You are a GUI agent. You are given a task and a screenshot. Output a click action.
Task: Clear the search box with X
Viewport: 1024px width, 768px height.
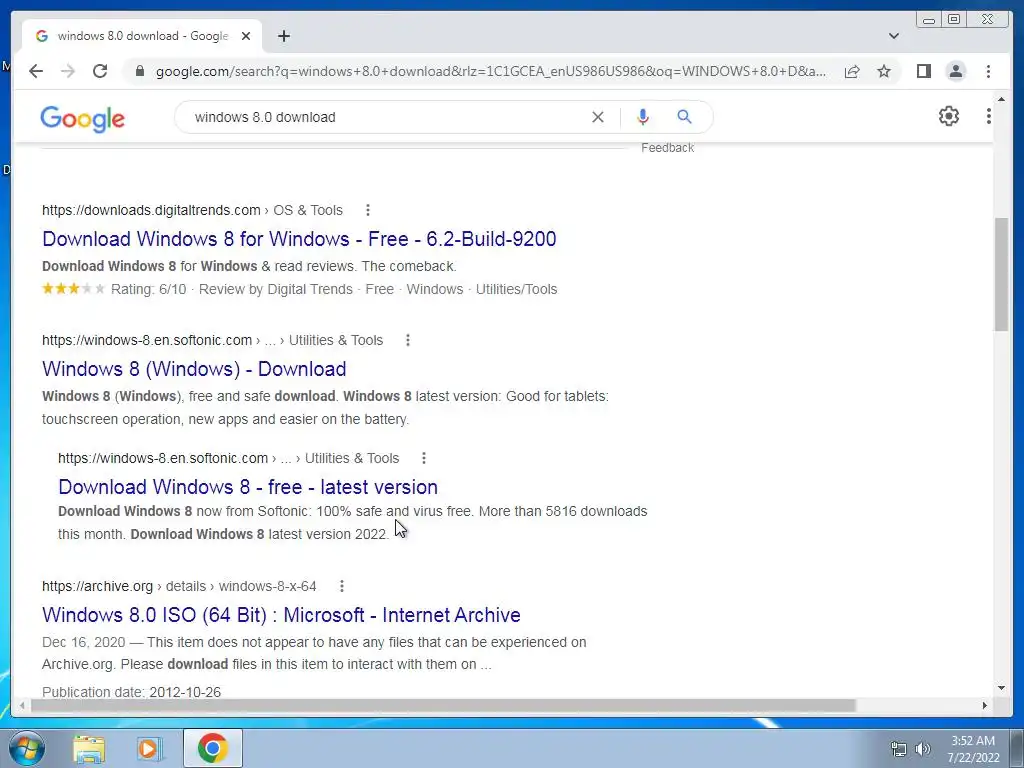[x=598, y=117]
